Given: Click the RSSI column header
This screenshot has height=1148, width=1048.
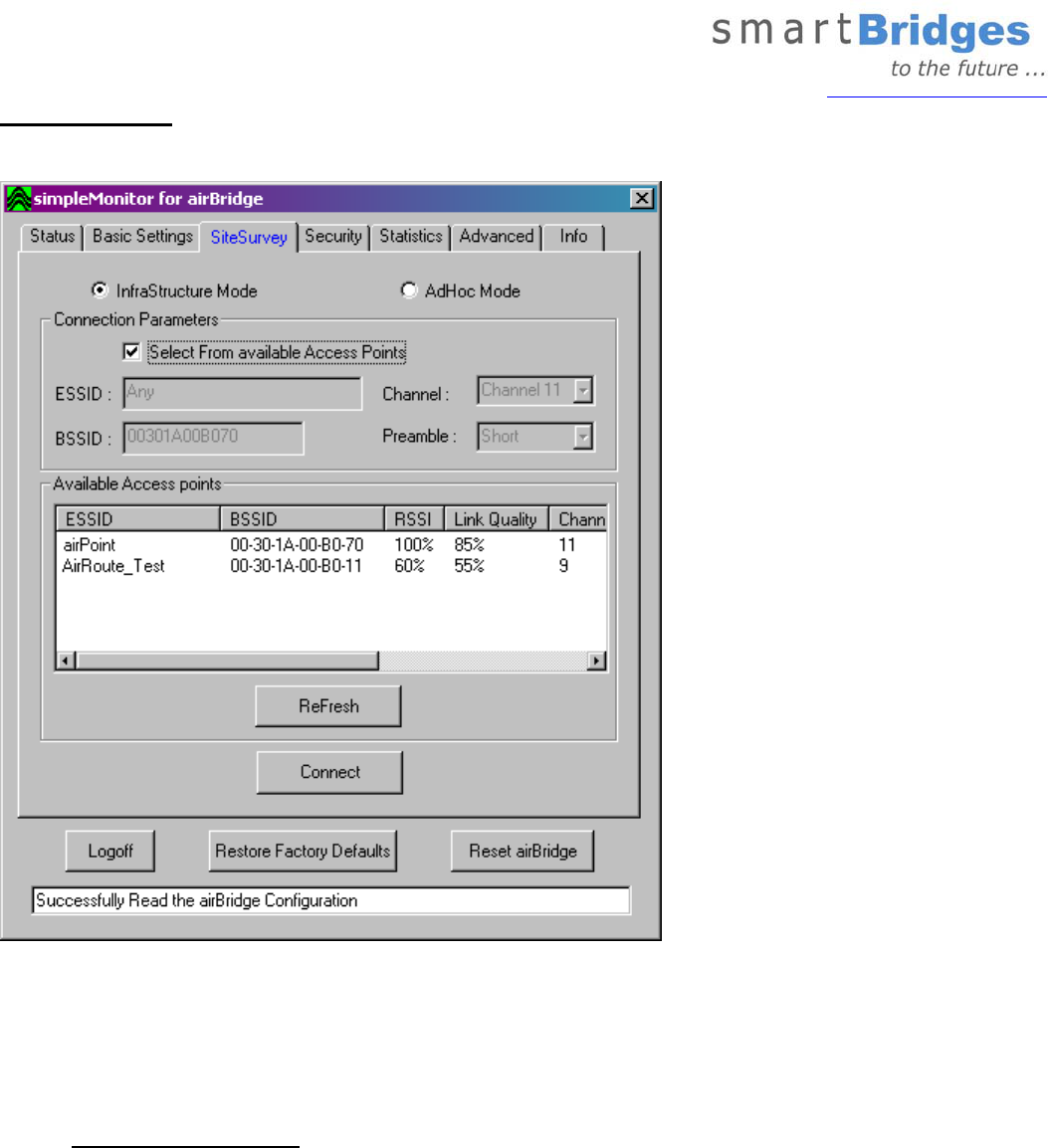Looking at the screenshot, I should click(x=414, y=519).
